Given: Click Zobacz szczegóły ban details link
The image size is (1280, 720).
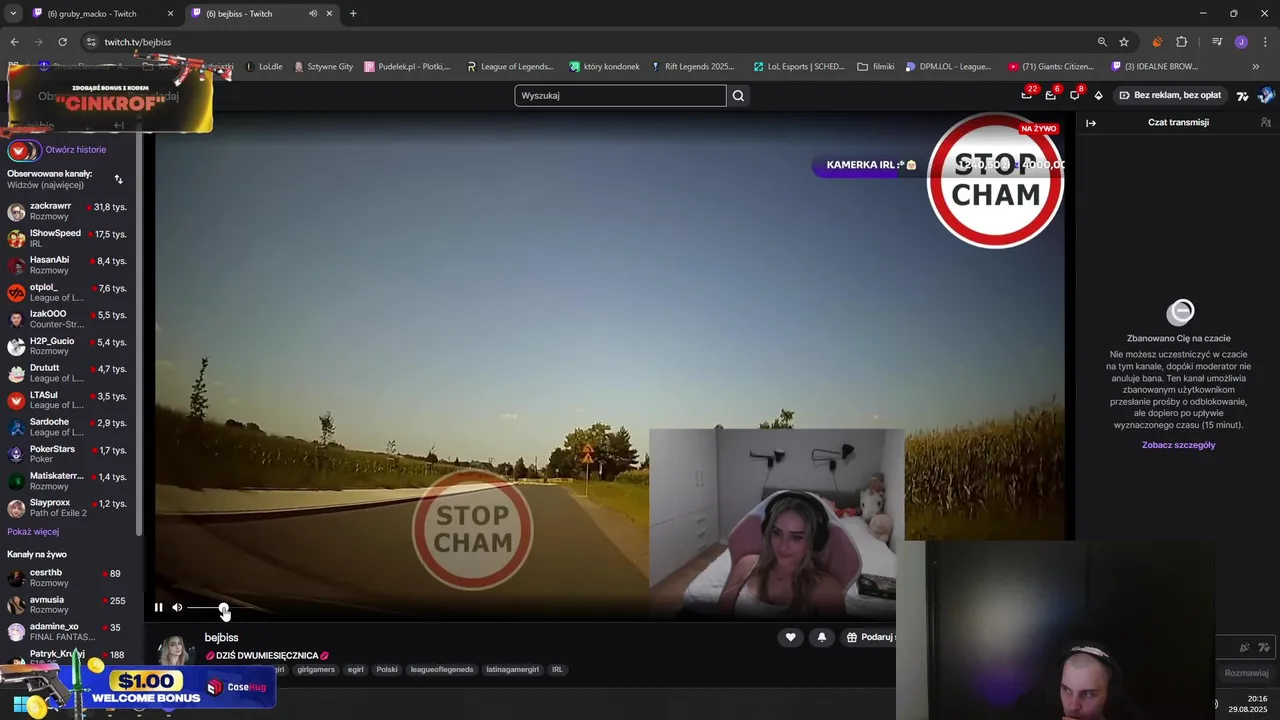Looking at the screenshot, I should coord(1178,445).
